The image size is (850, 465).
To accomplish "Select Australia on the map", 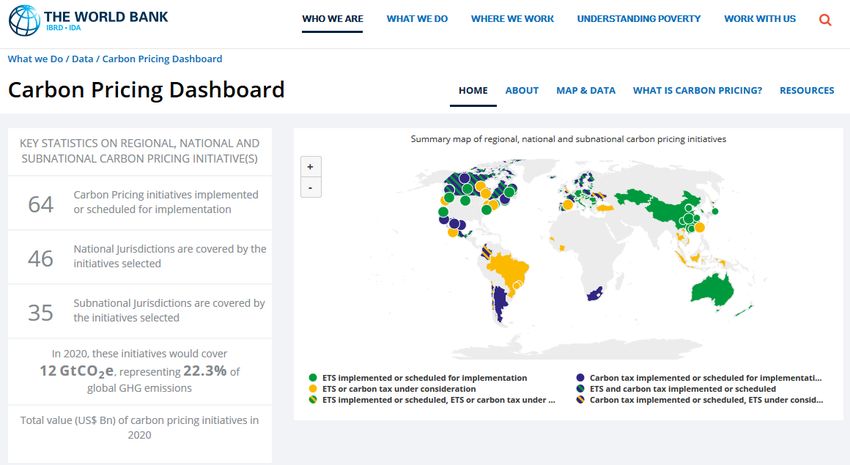I will 713,290.
